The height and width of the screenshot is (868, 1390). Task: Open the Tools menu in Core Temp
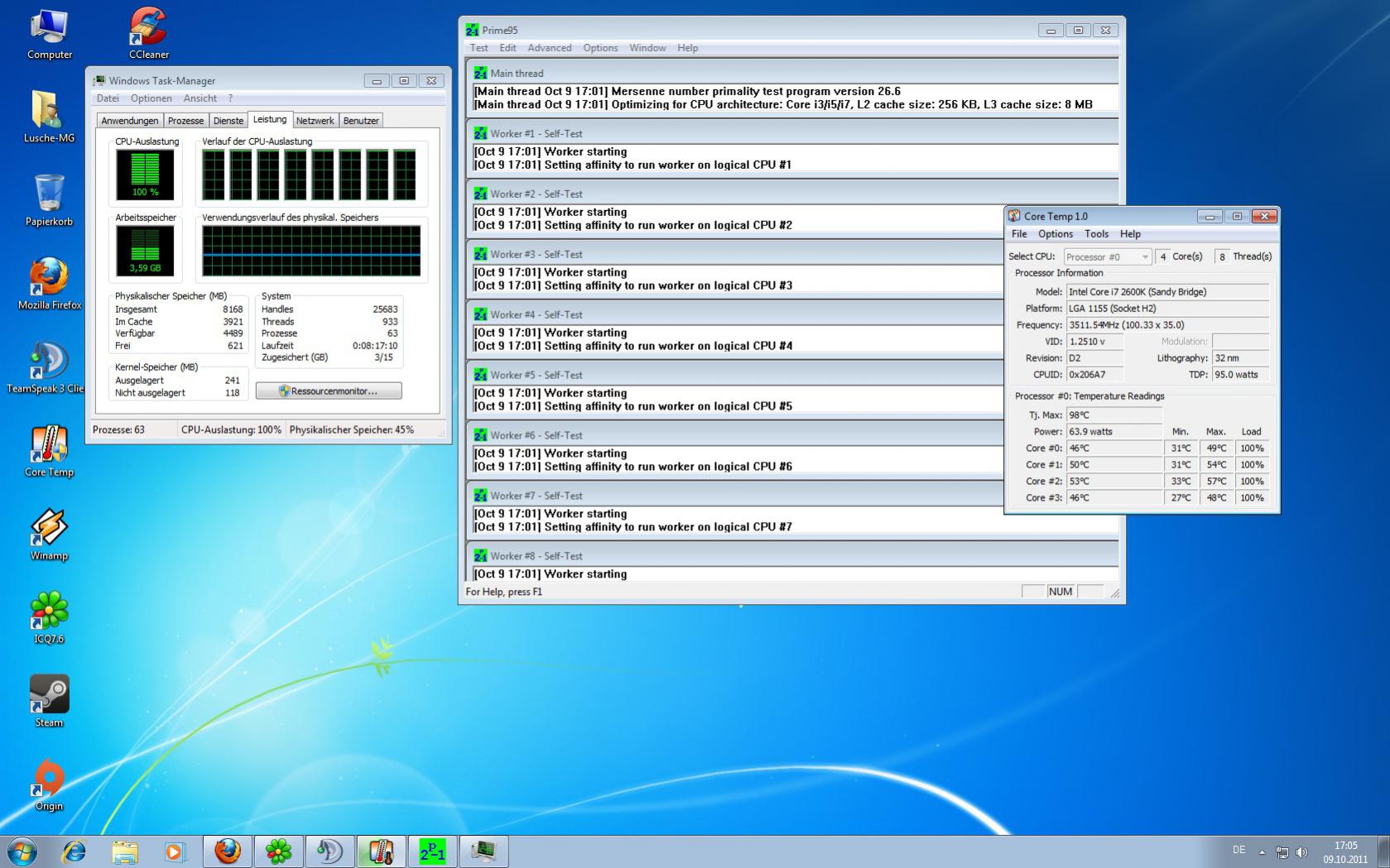[x=1096, y=234]
